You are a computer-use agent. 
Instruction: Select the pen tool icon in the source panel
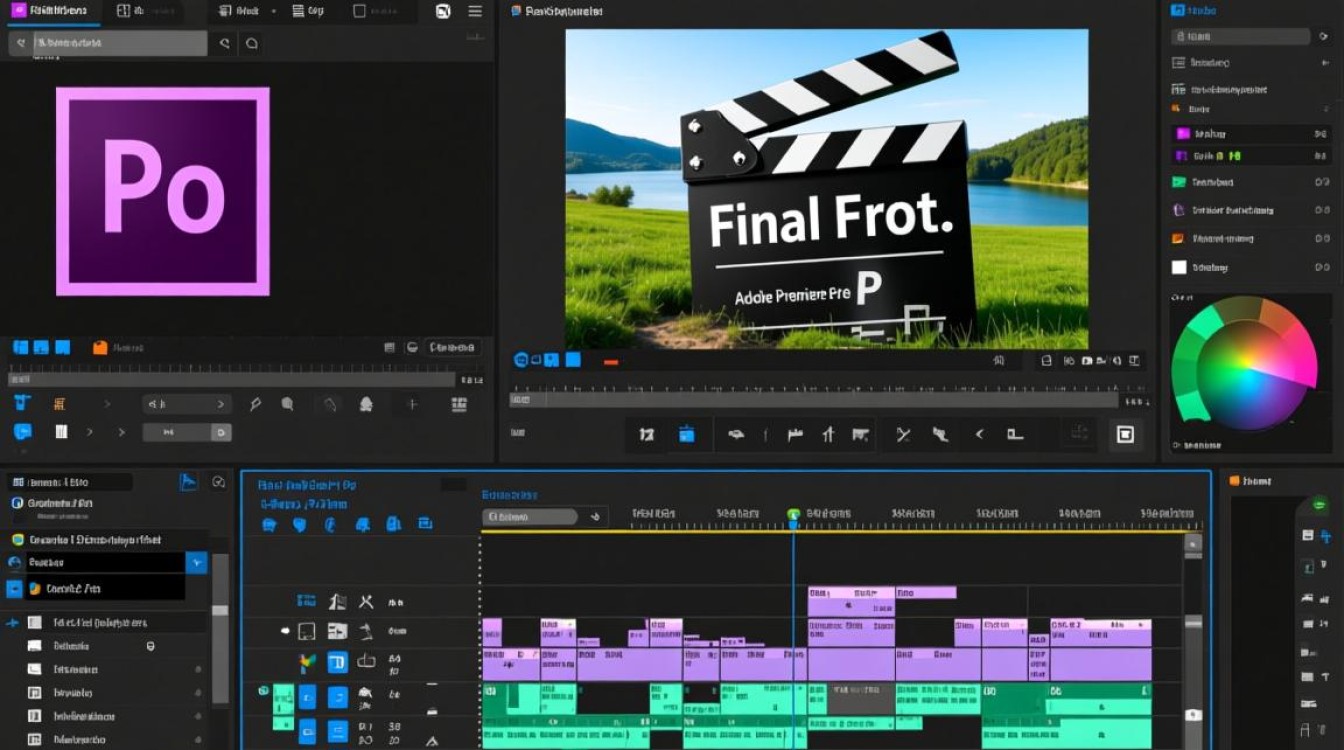pos(255,404)
